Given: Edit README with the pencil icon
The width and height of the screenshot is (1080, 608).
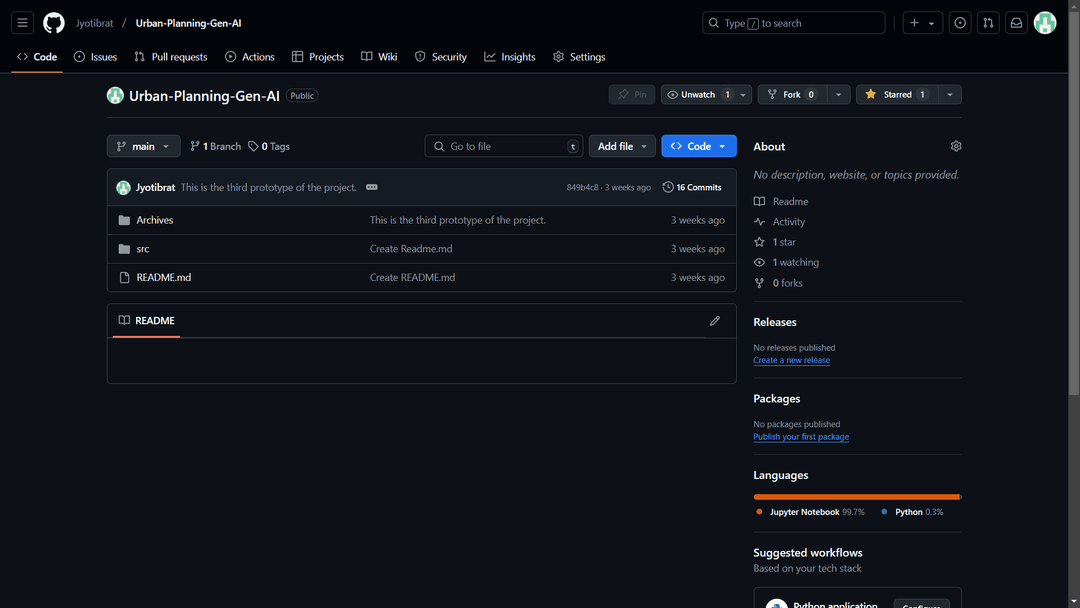Looking at the screenshot, I should click(715, 321).
